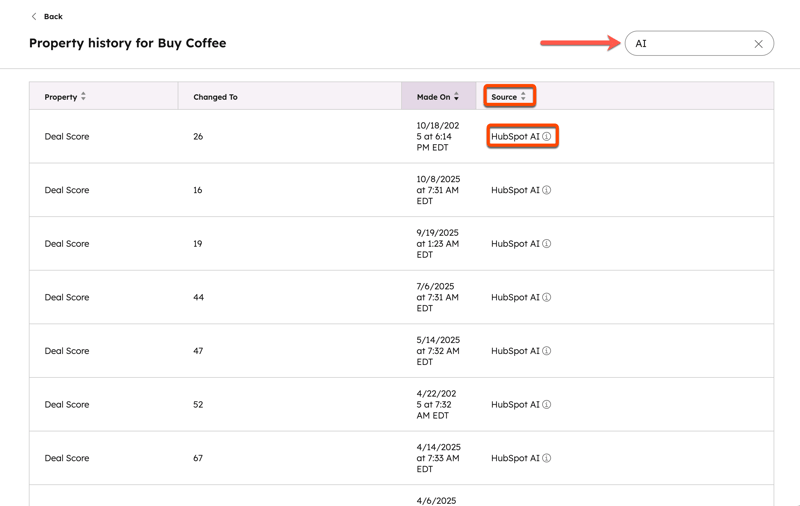Go Back to previous page
The height and width of the screenshot is (506, 800).
[53, 17]
